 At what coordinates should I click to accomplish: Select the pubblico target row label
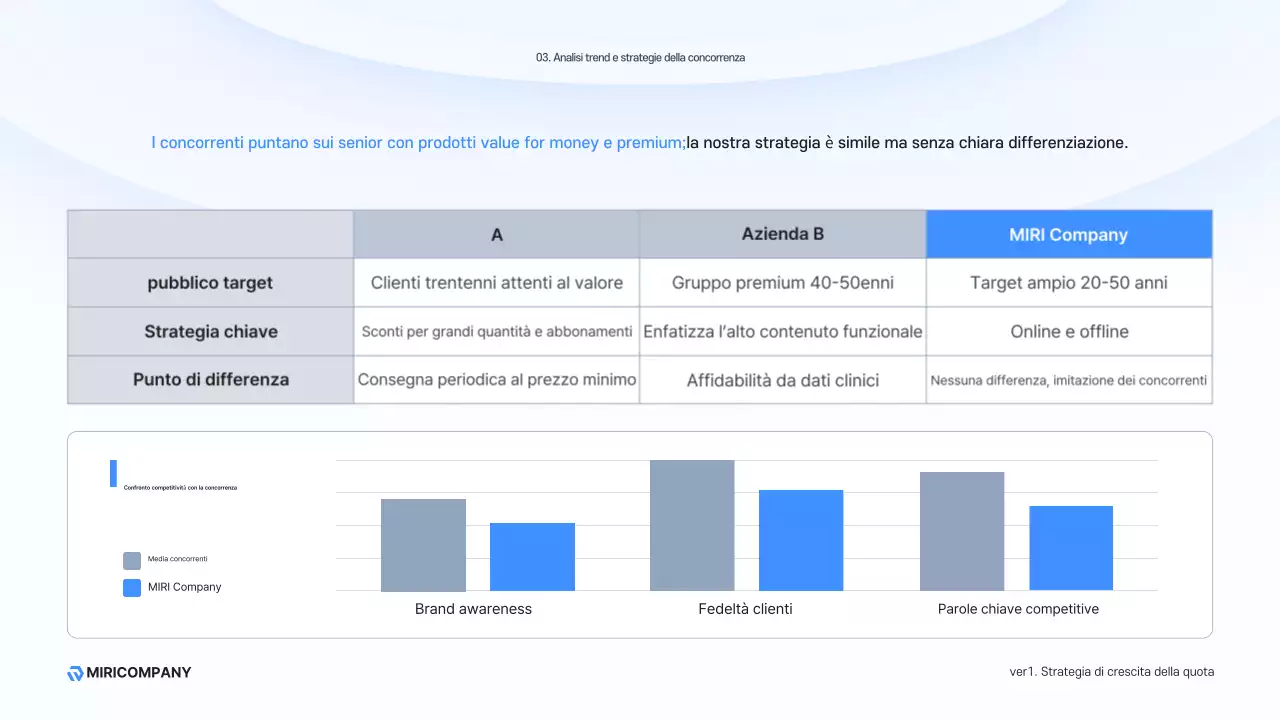click(x=210, y=283)
